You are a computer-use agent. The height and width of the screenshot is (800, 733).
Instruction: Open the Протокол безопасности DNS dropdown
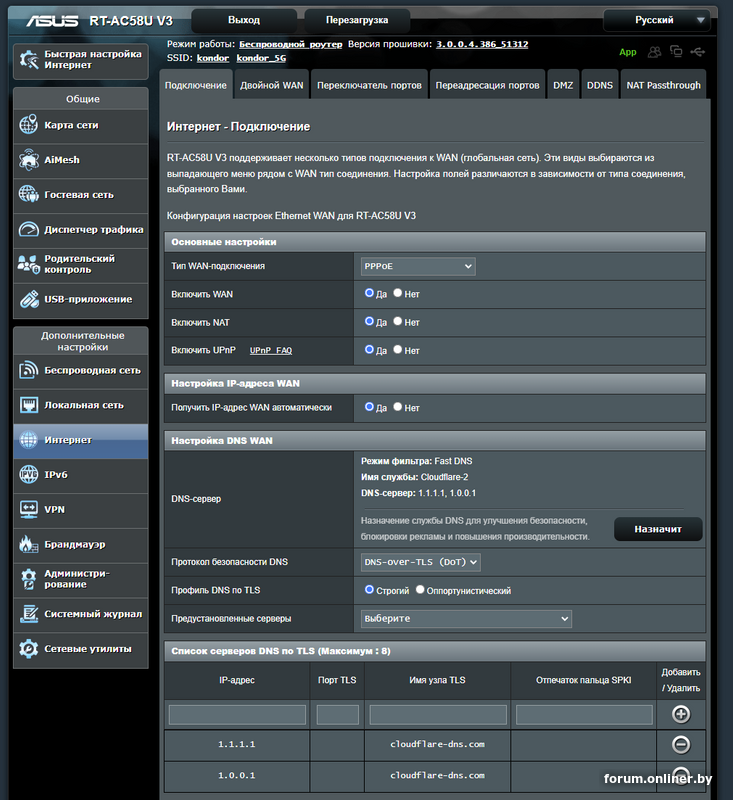[x=420, y=562]
